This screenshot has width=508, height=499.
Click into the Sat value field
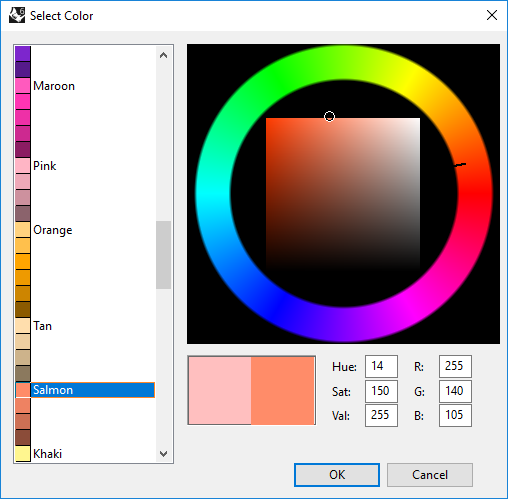[x=381, y=391]
